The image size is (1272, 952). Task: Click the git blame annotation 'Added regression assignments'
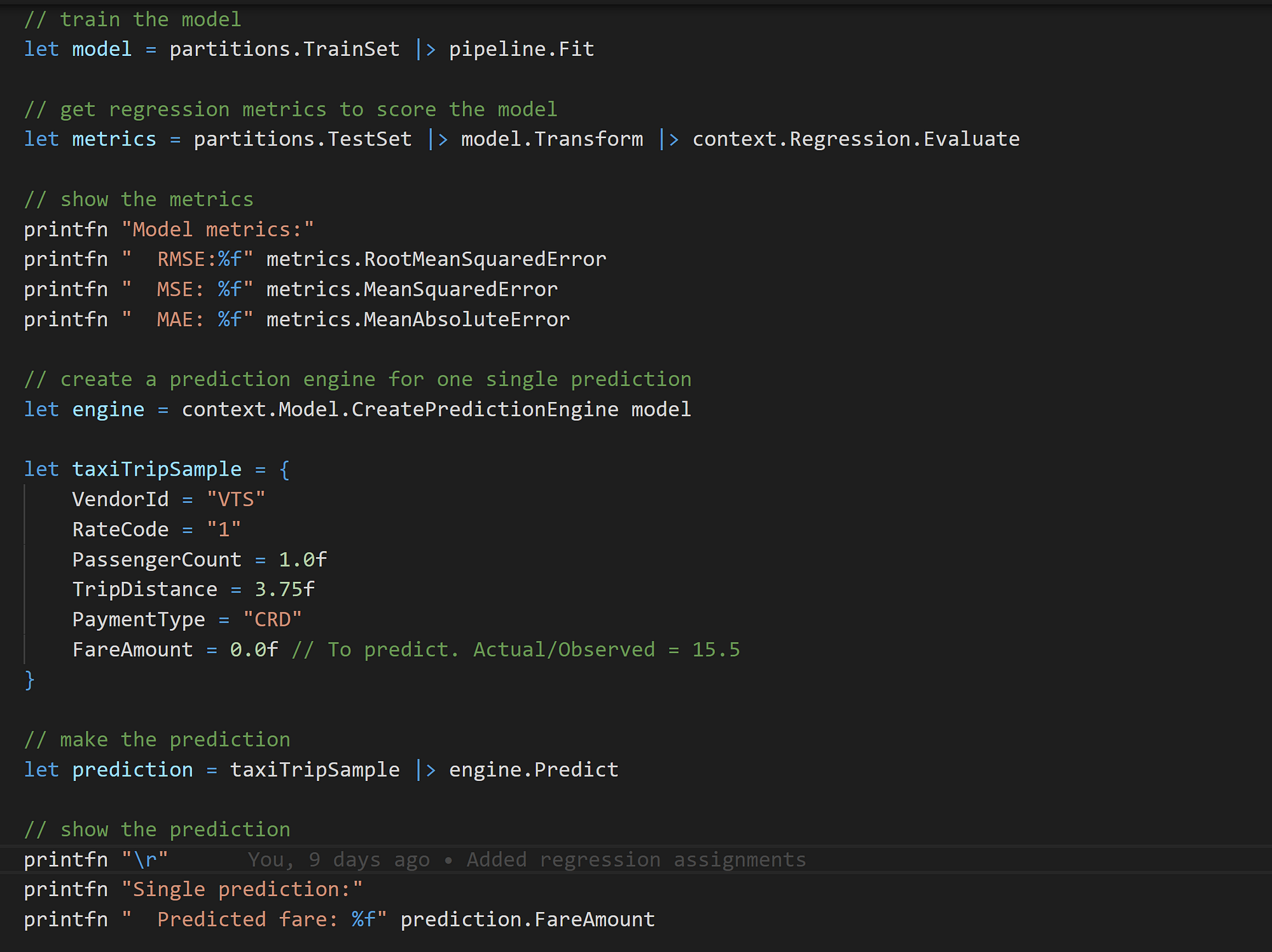[x=636, y=860]
